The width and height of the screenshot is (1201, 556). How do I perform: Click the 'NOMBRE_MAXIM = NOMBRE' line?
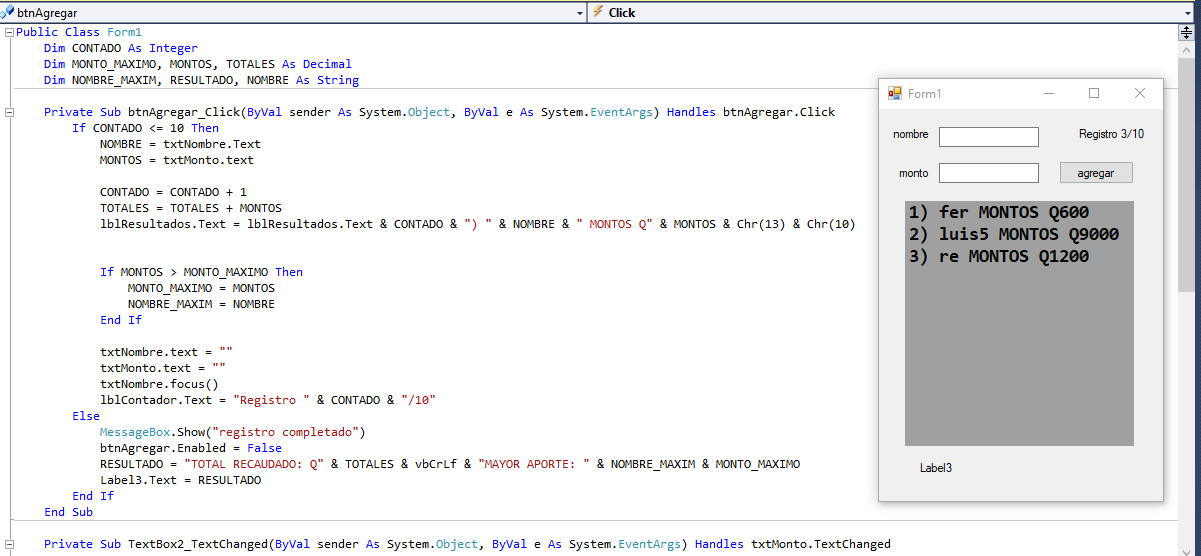tap(201, 304)
